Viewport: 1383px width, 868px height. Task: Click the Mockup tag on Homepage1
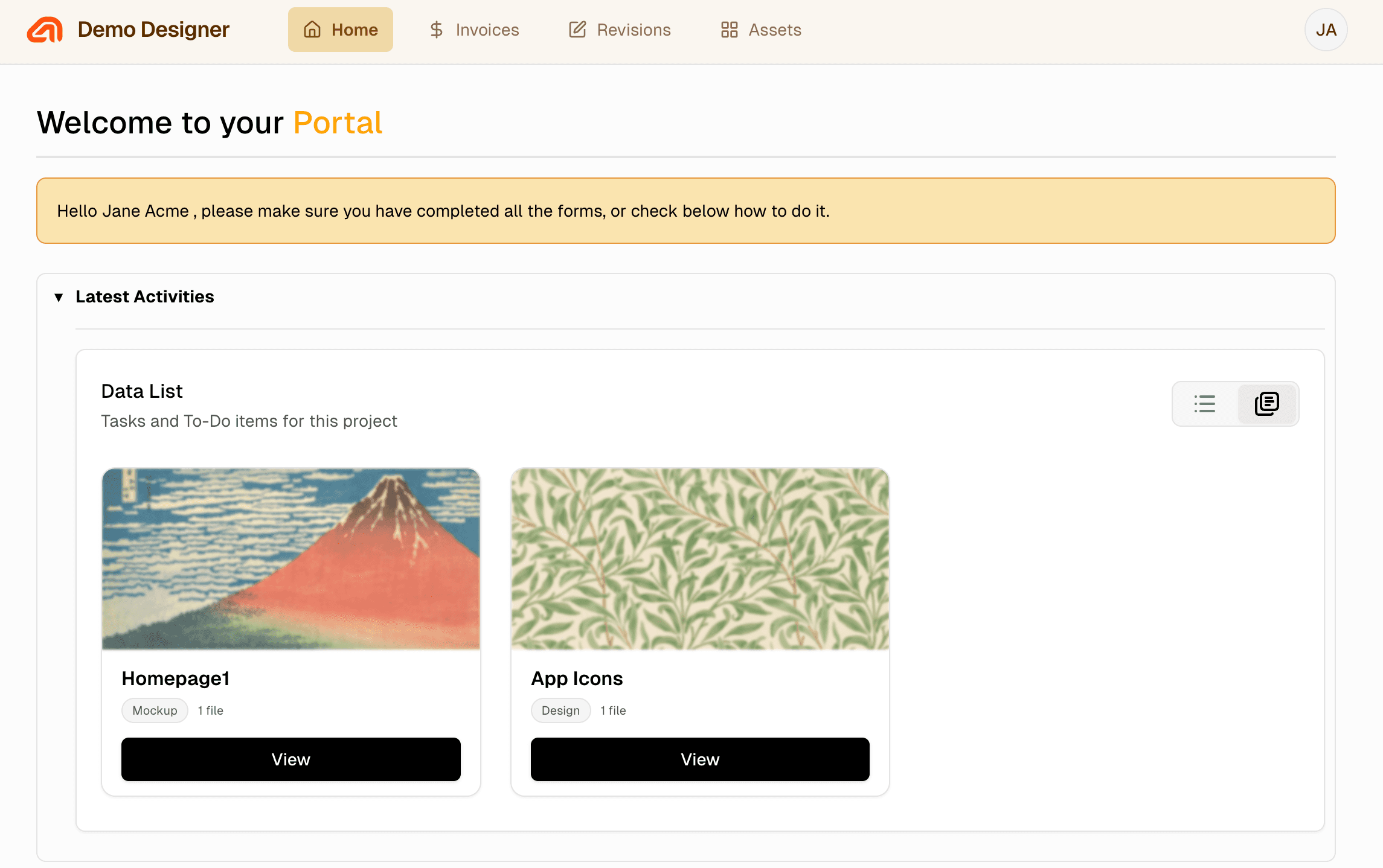pyautogui.click(x=154, y=710)
